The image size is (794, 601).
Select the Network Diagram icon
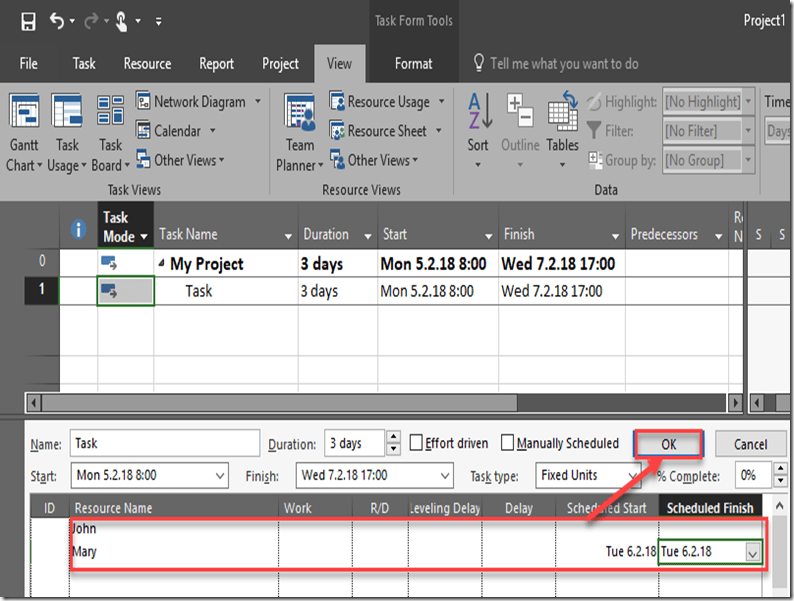(x=140, y=101)
